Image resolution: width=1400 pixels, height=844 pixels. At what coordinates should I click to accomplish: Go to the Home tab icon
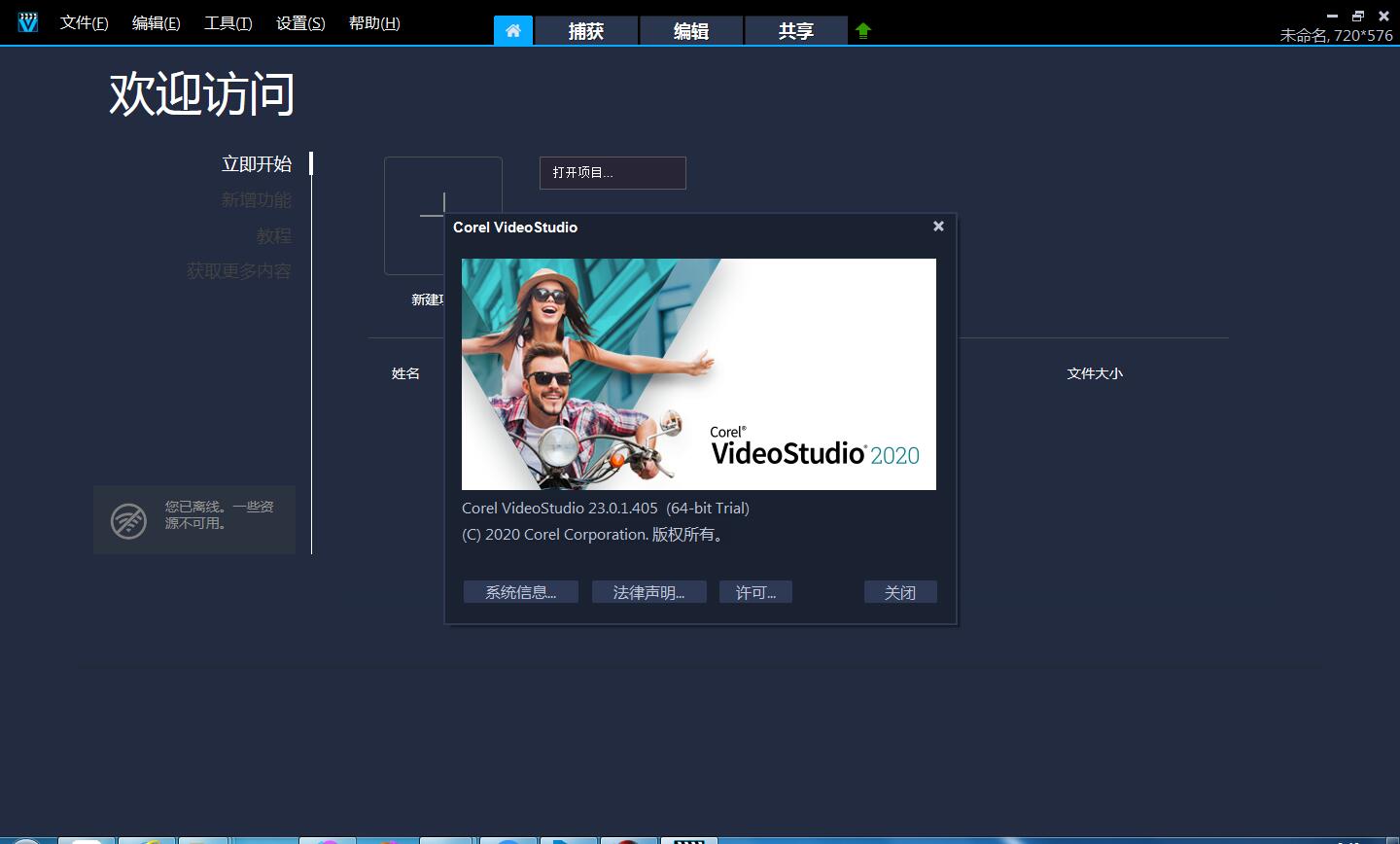pyautogui.click(x=513, y=30)
